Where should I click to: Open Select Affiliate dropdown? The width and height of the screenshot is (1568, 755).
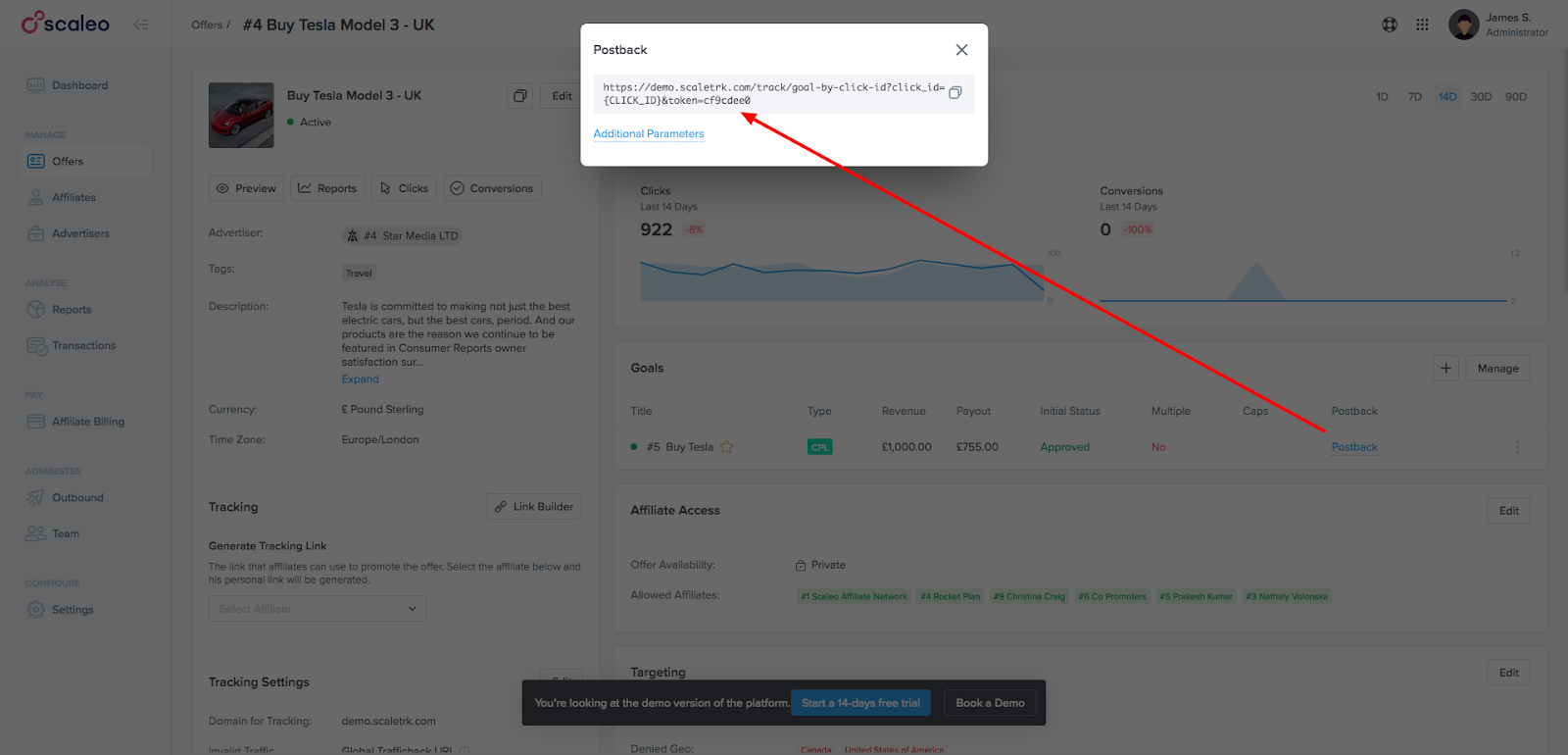[318, 609]
